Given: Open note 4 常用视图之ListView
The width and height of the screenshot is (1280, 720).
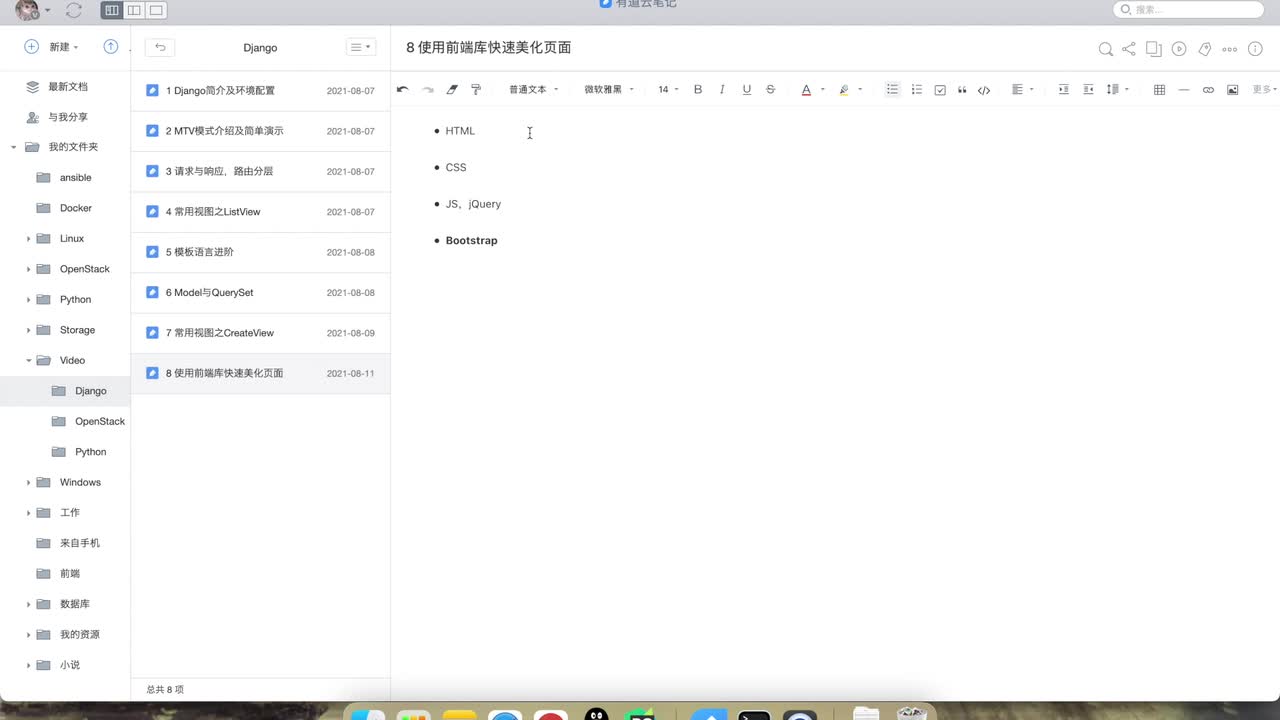Looking at the screenshot, I should (x=260, y=212).
